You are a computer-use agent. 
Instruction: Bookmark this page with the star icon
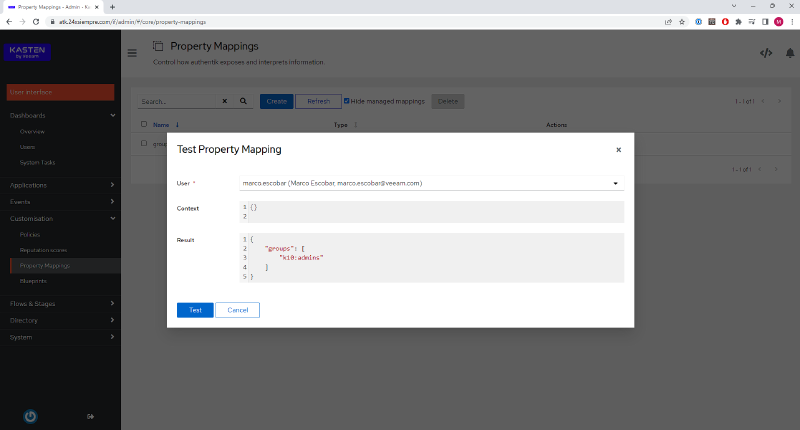pyautogui.click(x=682, y=22)
